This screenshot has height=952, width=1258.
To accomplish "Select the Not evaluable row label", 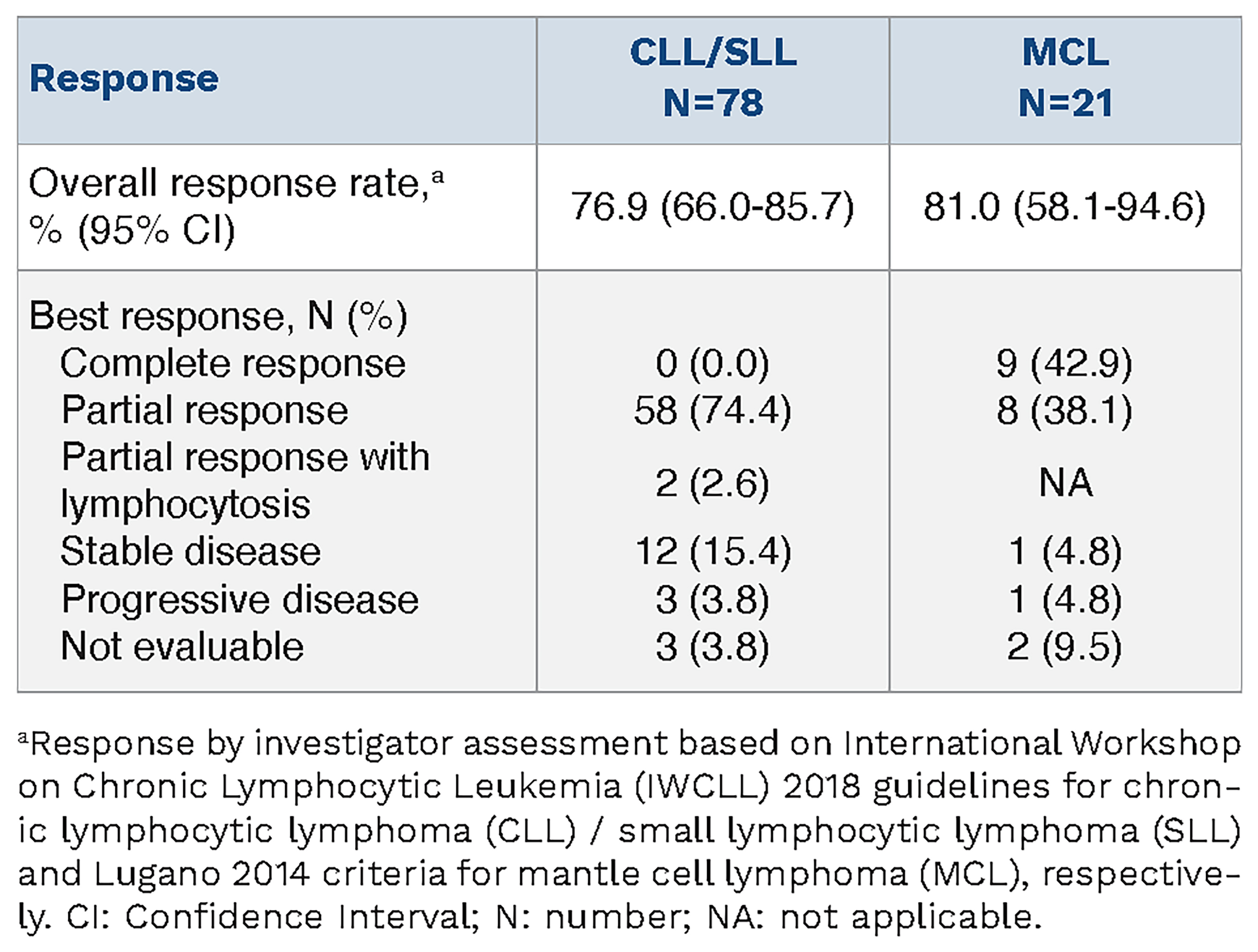I will tap(182, 647).
